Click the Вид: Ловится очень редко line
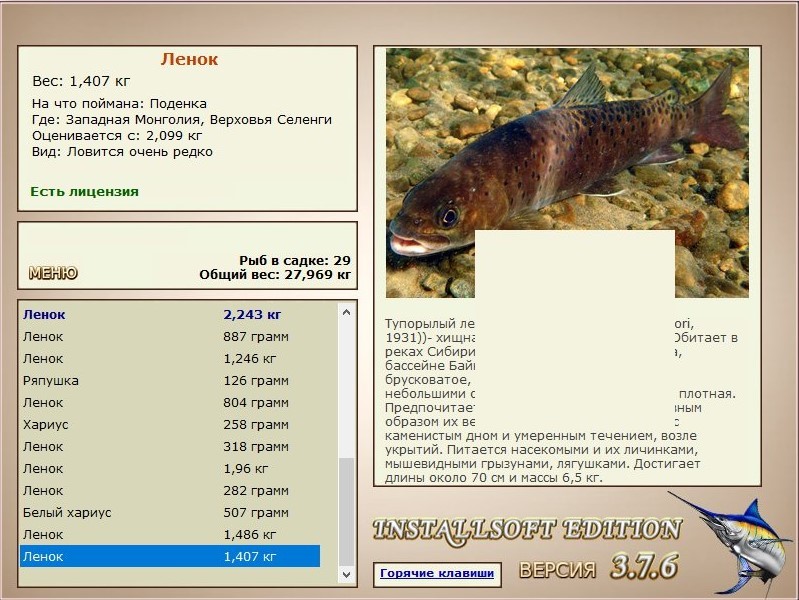The image size is (799, 600). tap(122, 152)
